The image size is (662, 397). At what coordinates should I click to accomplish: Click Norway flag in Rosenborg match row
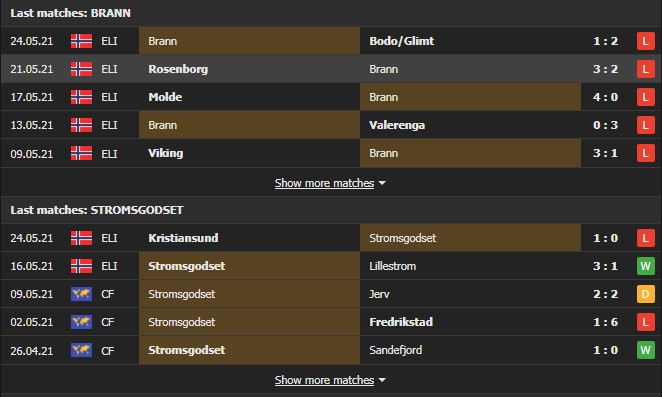point(81,69)
